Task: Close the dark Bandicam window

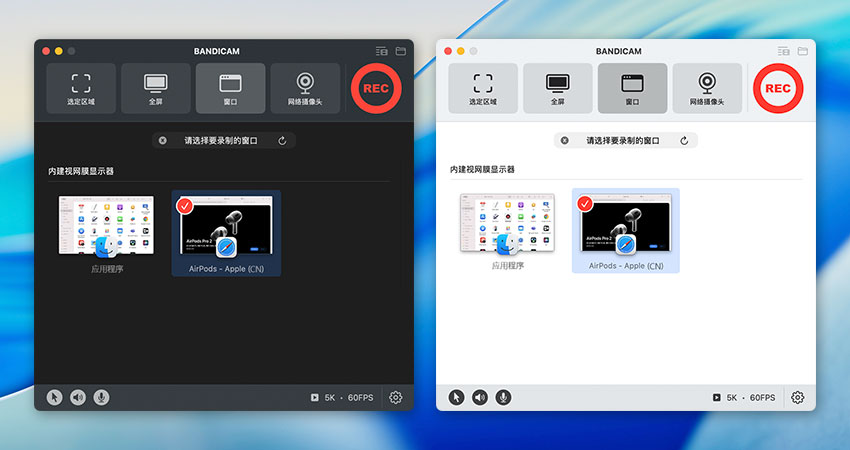Action: point(46,51)
